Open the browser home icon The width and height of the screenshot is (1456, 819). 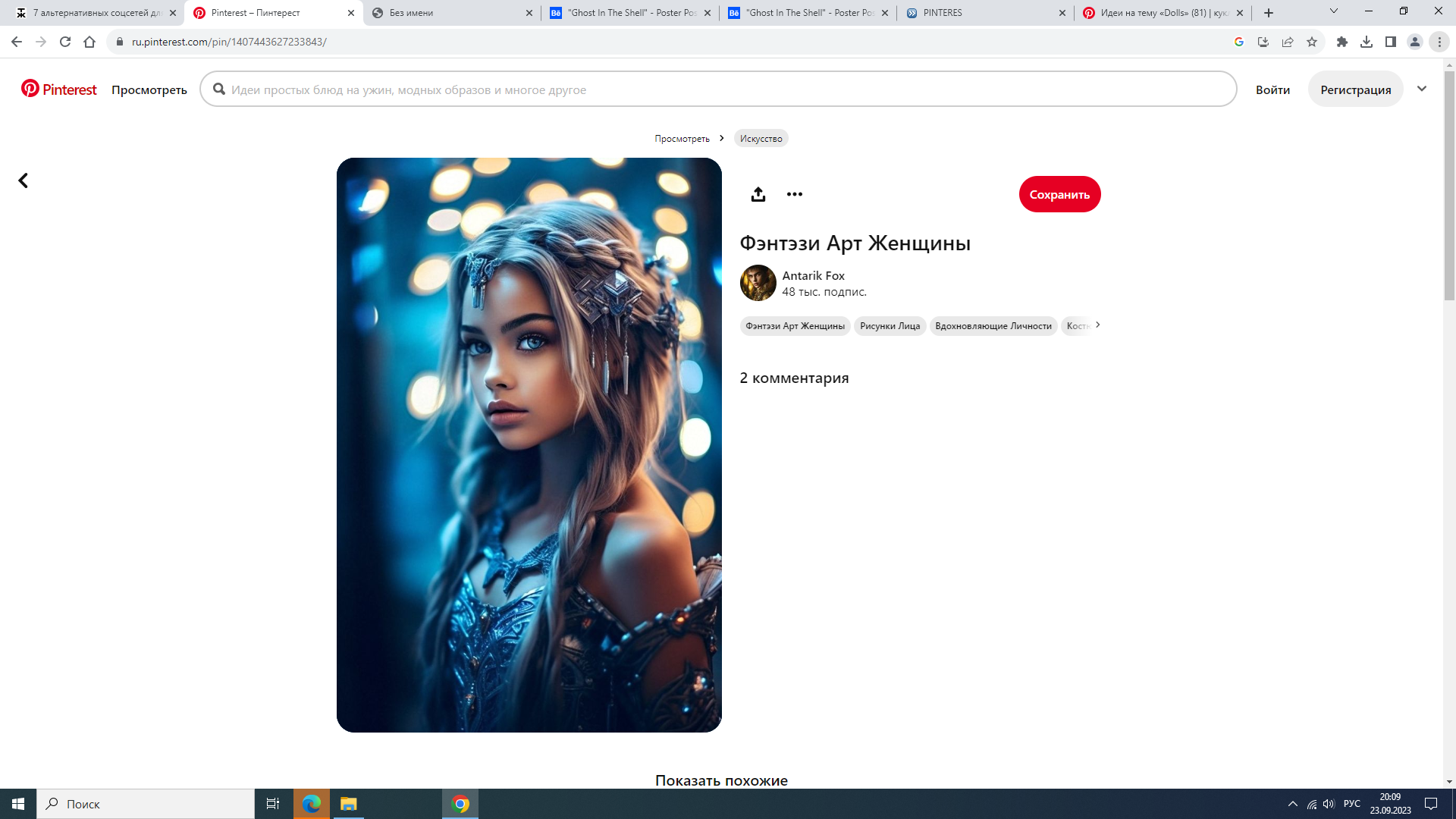click(89, 42)
